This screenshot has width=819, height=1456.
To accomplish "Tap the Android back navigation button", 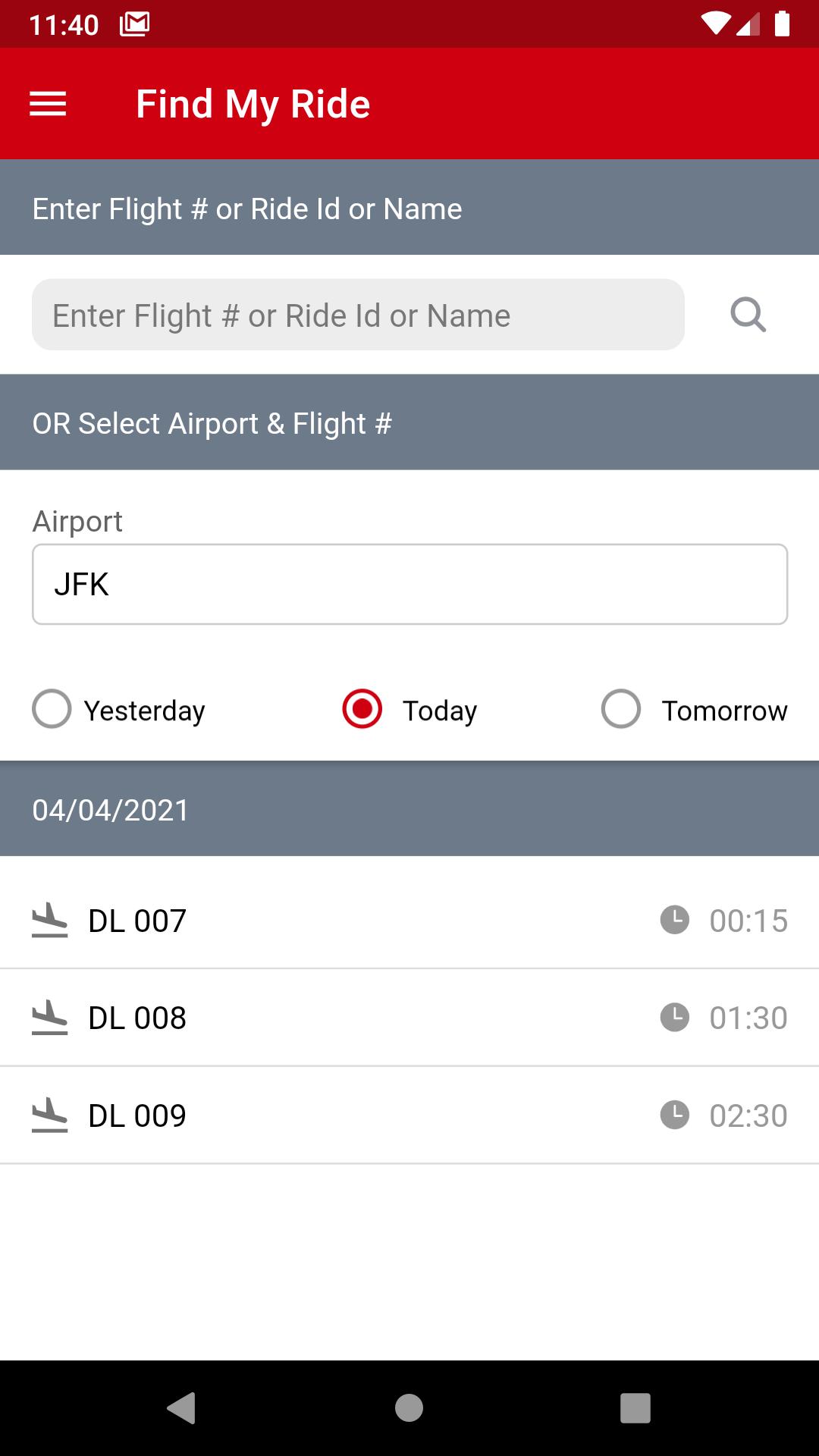I will (181, 1408).
